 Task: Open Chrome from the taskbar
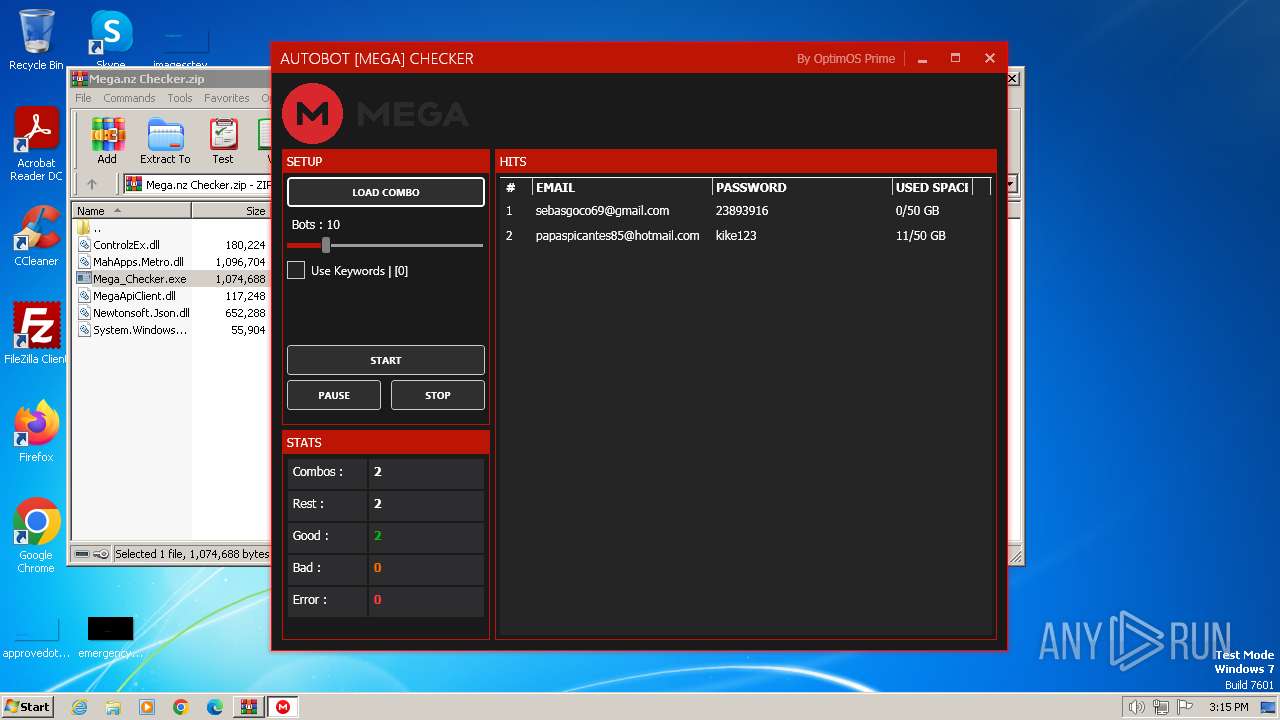coord(181,707)
